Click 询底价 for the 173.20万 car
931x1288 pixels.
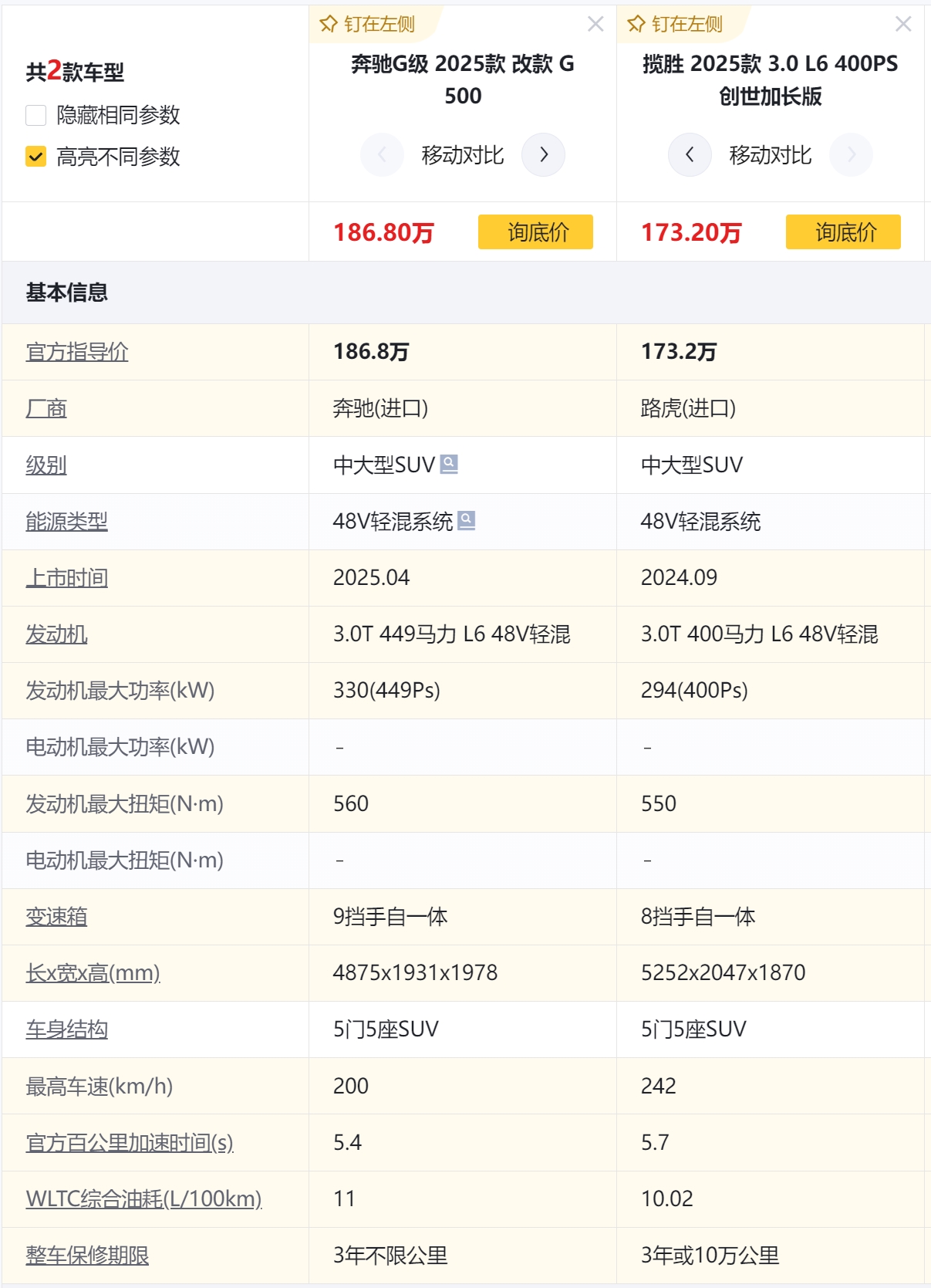coord(843,232)
